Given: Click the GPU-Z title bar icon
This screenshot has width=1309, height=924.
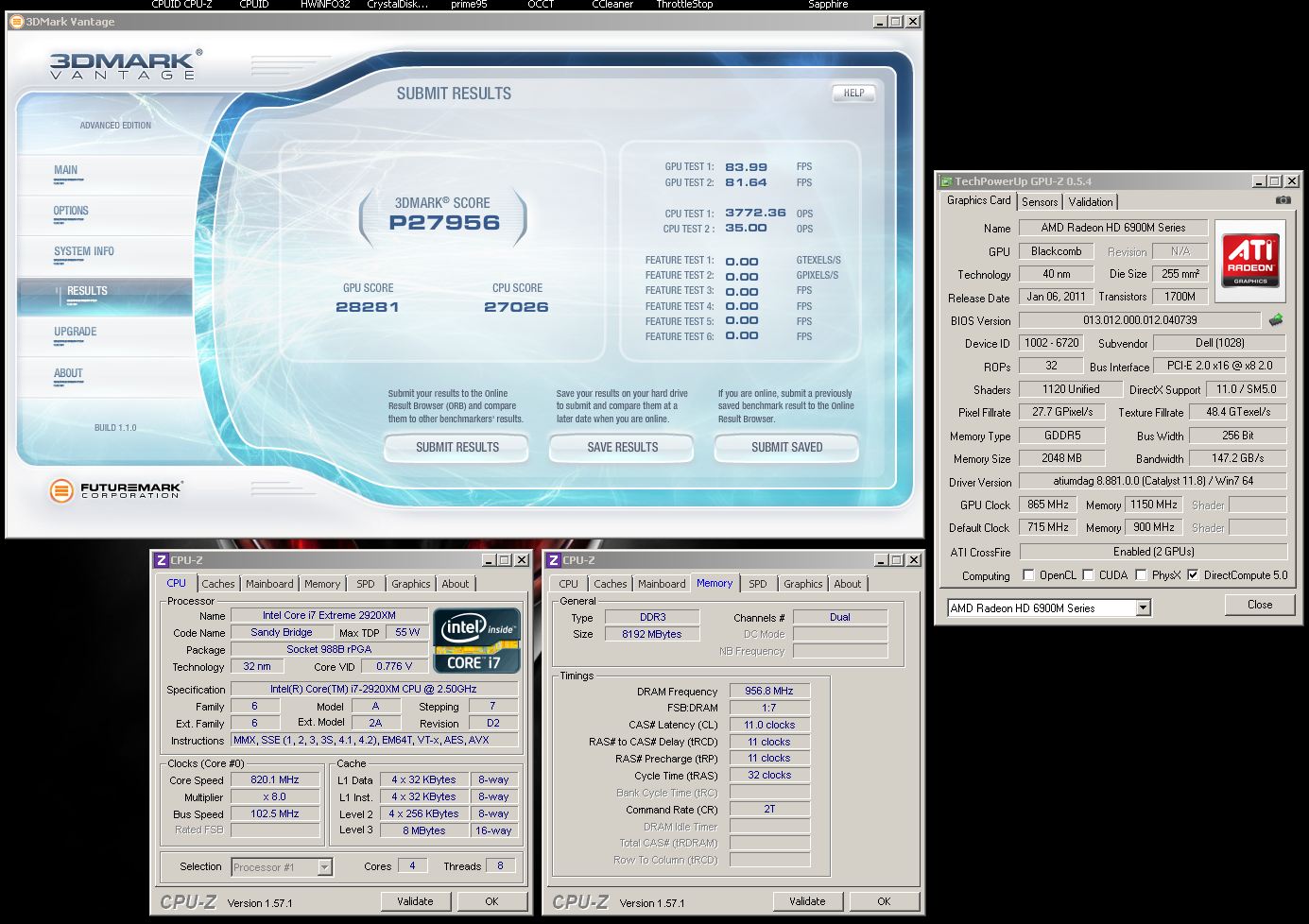Looking at the screenshot, I should (x=945, y=181).
